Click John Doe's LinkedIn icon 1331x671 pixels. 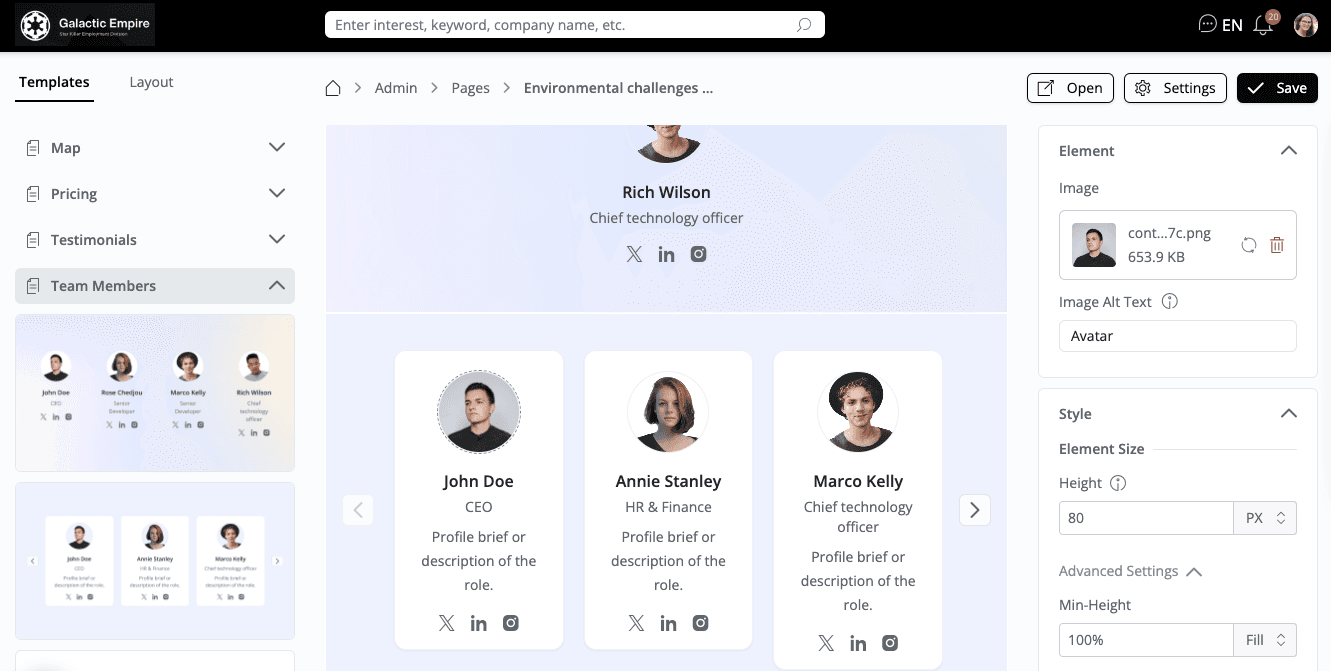pyautogui.click(x=479, y=623)
